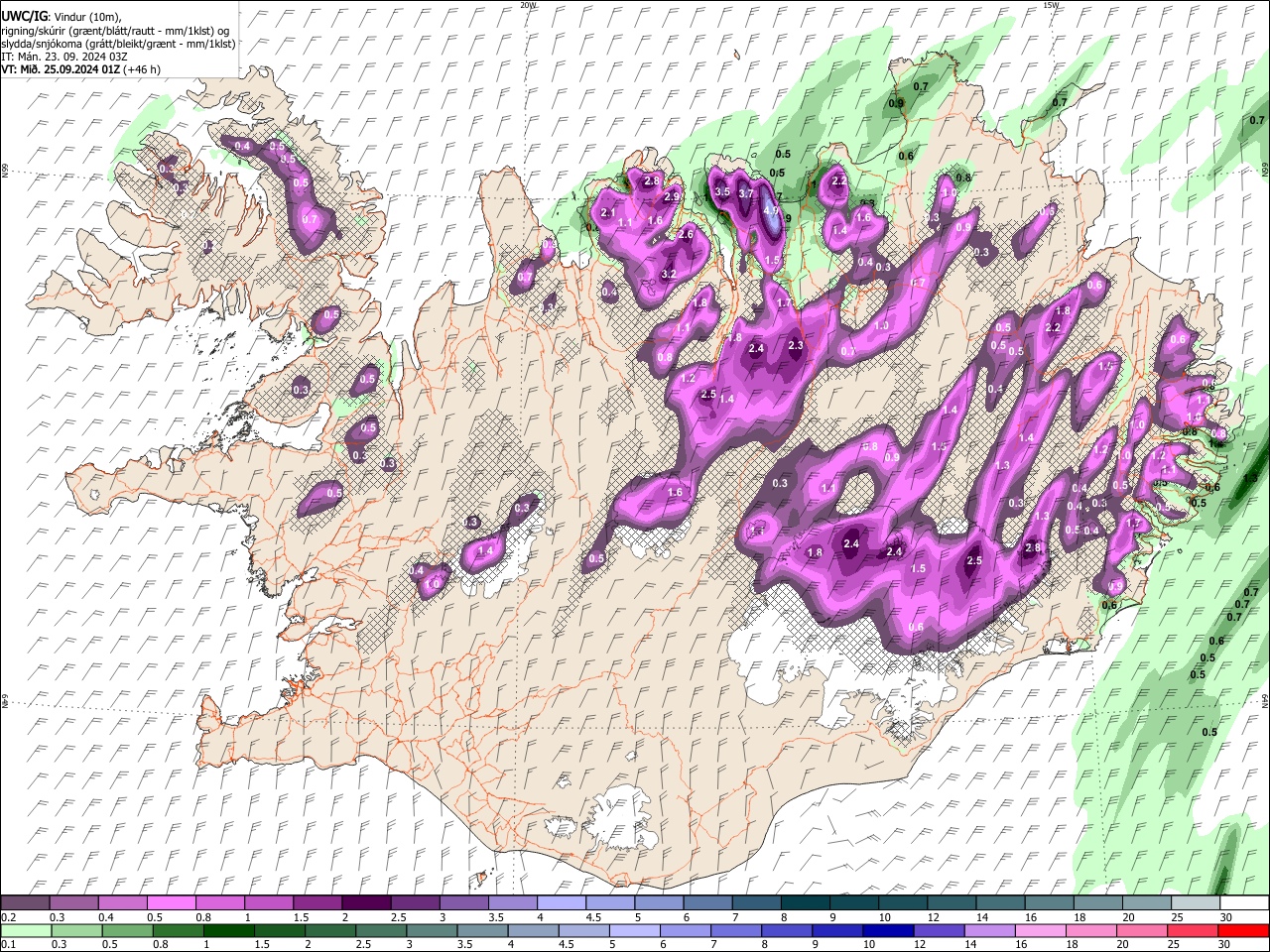
Task: Select the dark purple 2 swatch in upper legend
Action: (x=365, y=903)
